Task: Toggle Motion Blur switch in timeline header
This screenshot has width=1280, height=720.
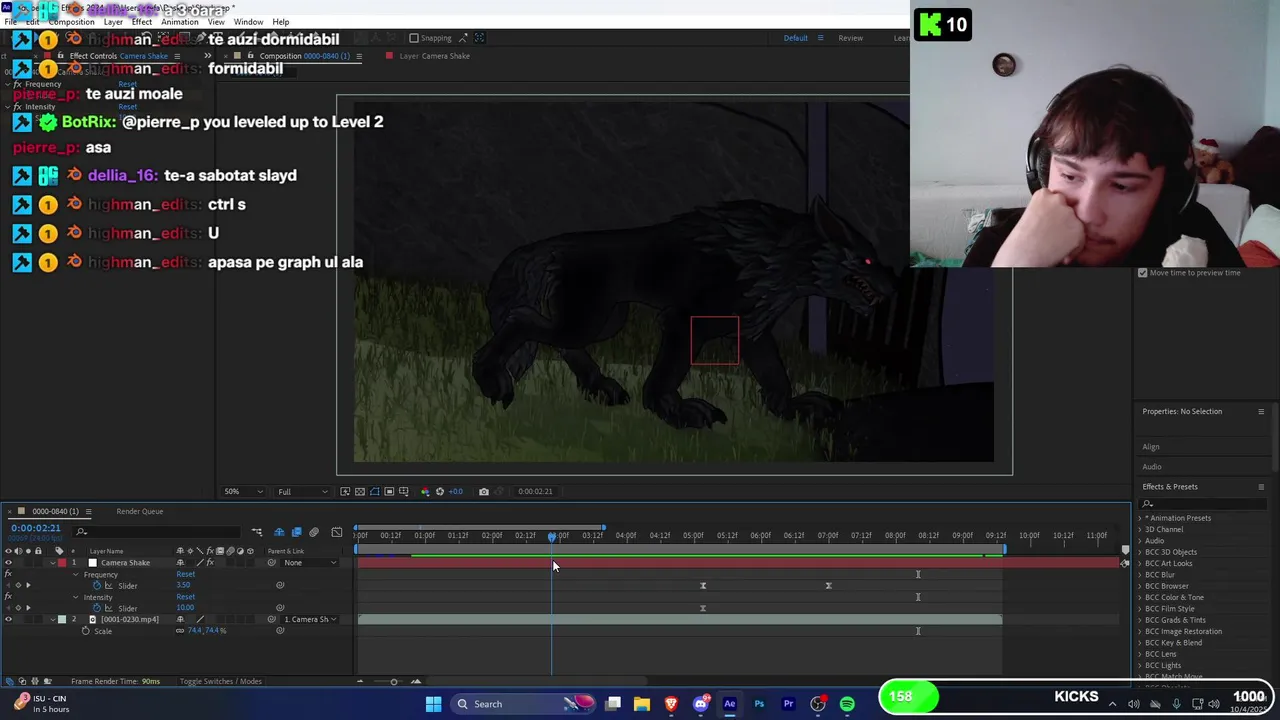Action: tap(314, 532)
